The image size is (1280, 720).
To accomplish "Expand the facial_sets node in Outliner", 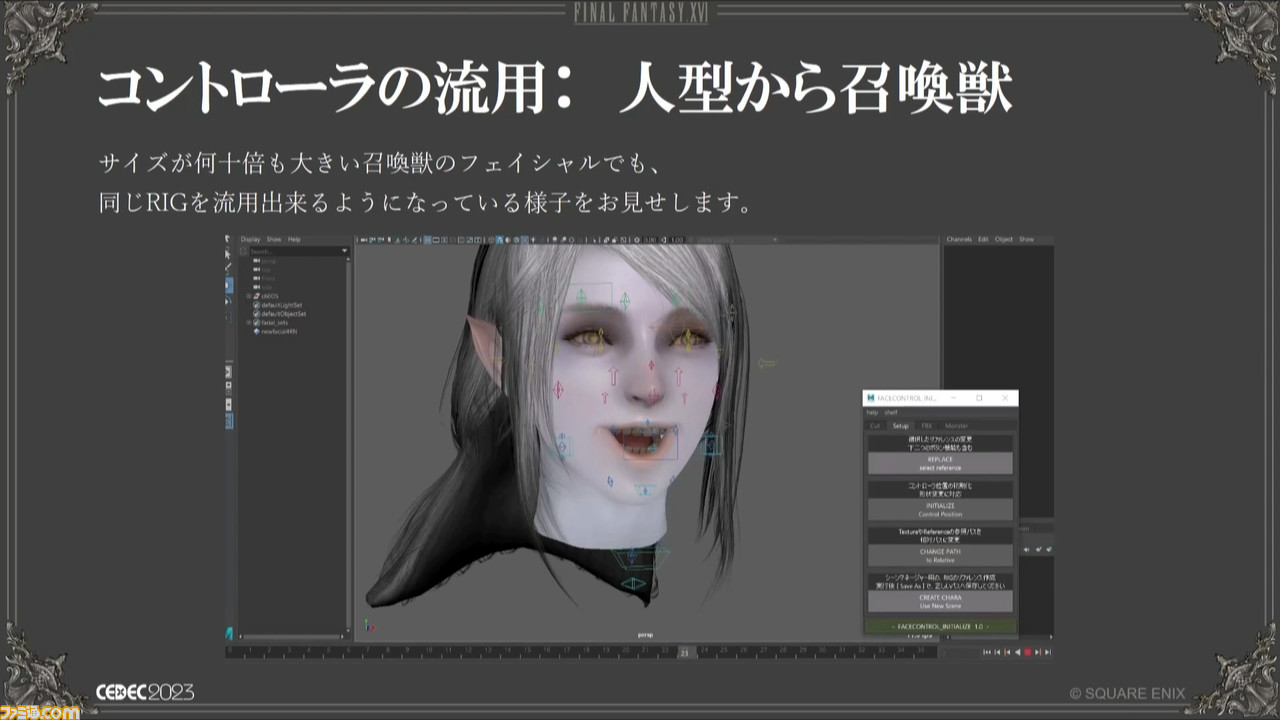I will (249, 323).
